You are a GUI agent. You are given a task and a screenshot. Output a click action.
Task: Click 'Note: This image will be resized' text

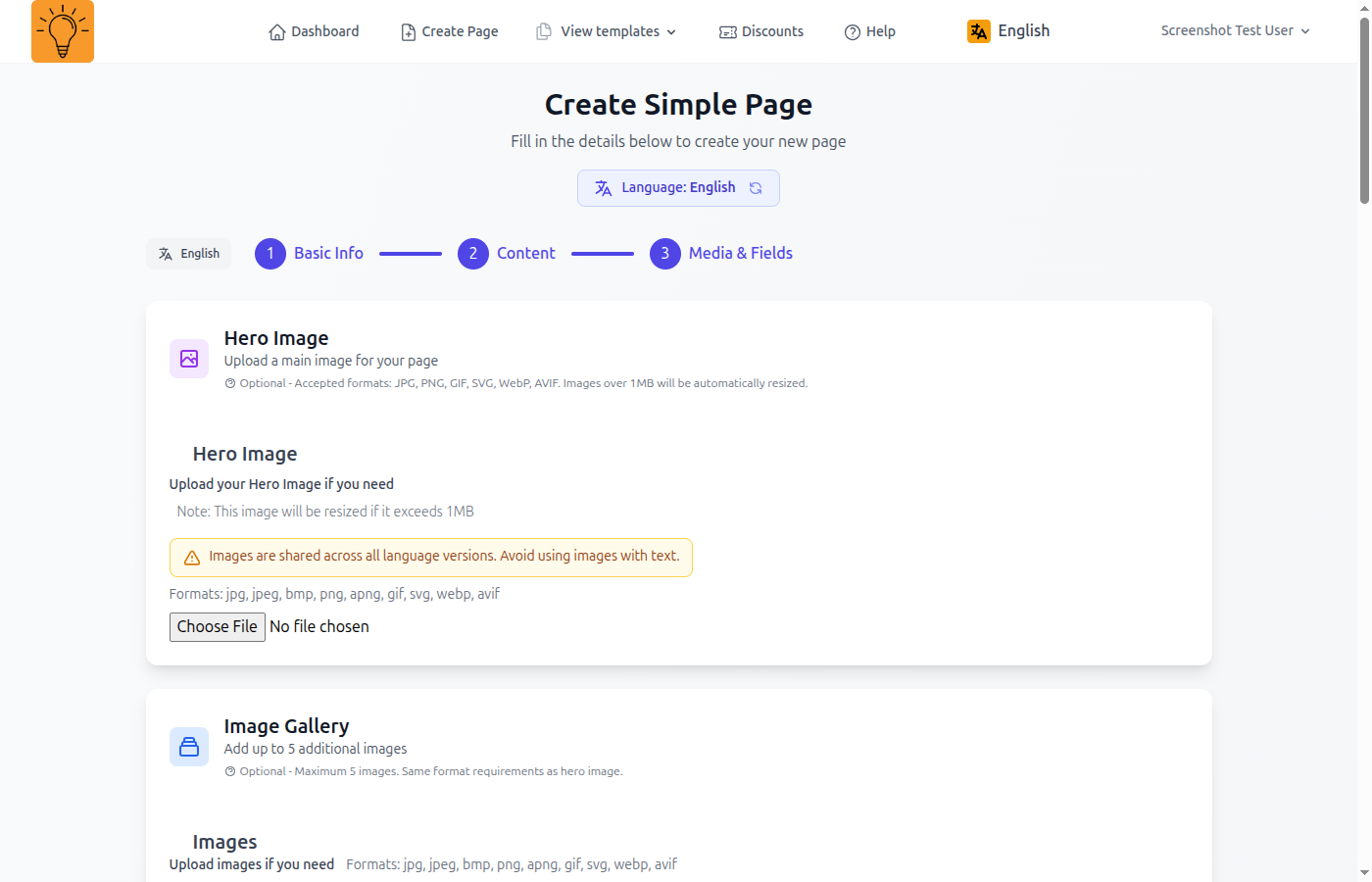325,512
